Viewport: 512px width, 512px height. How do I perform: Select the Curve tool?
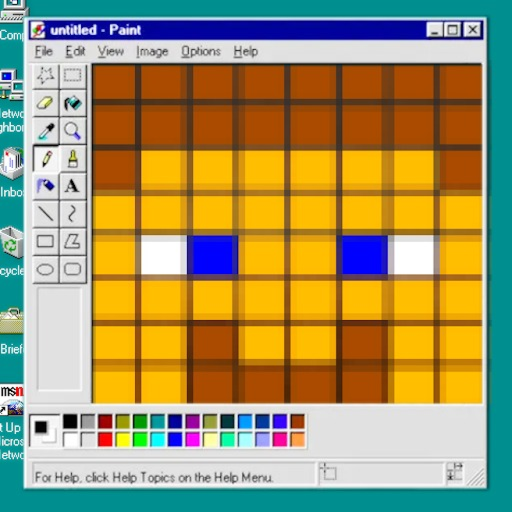(73, 214)
